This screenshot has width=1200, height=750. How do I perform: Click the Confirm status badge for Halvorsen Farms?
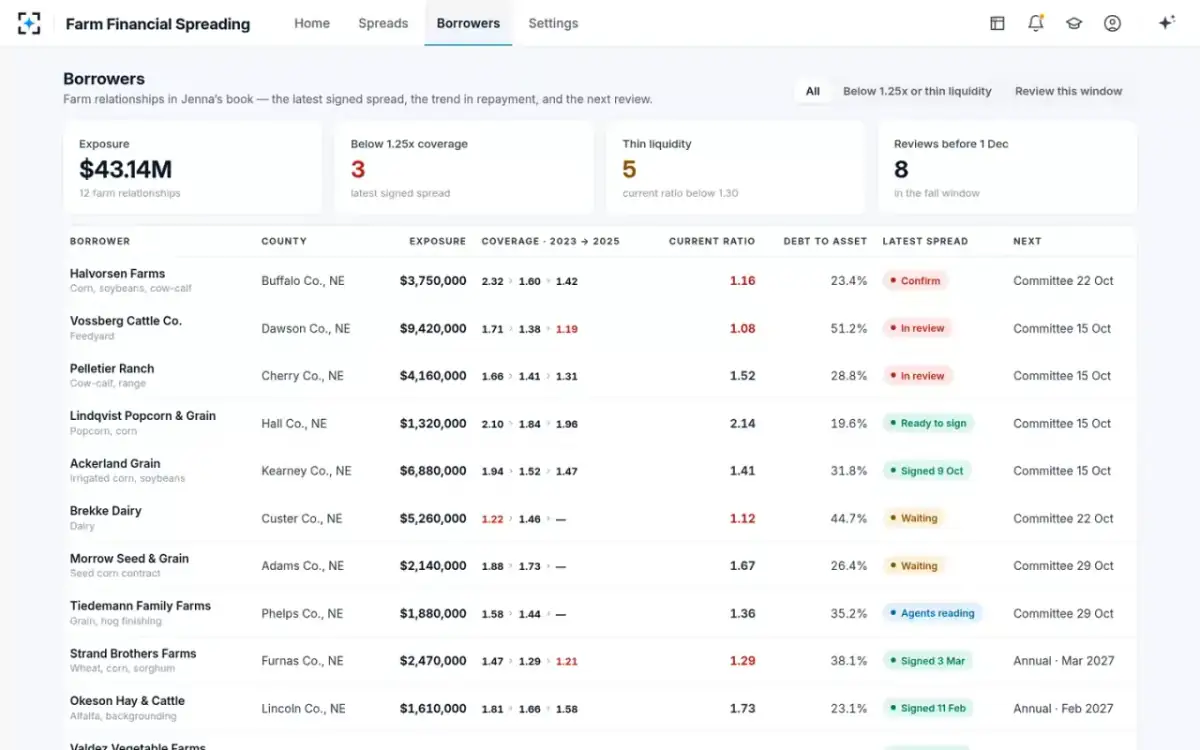point(915,281)
